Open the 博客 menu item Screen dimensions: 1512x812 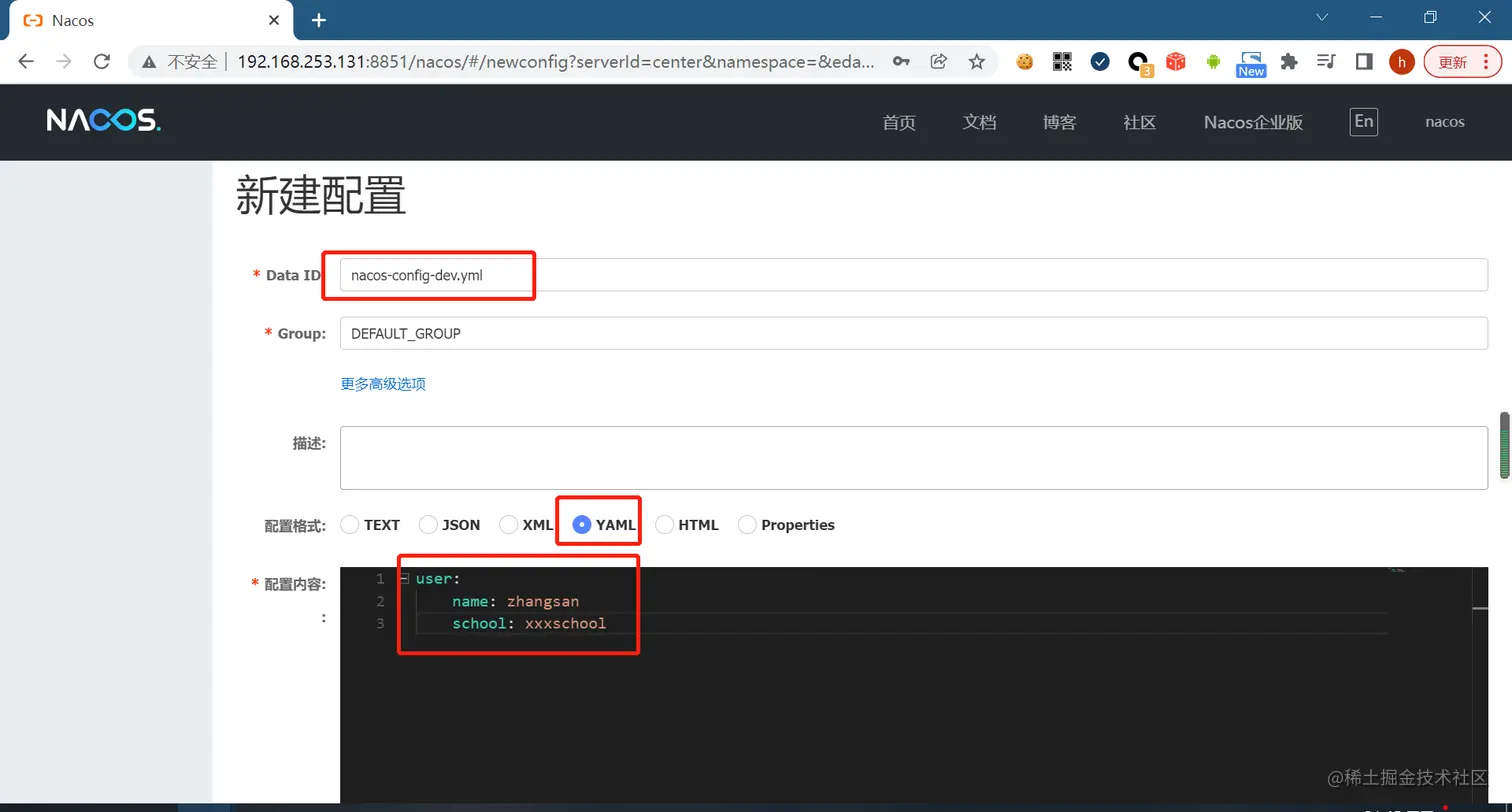(1059, 122)
